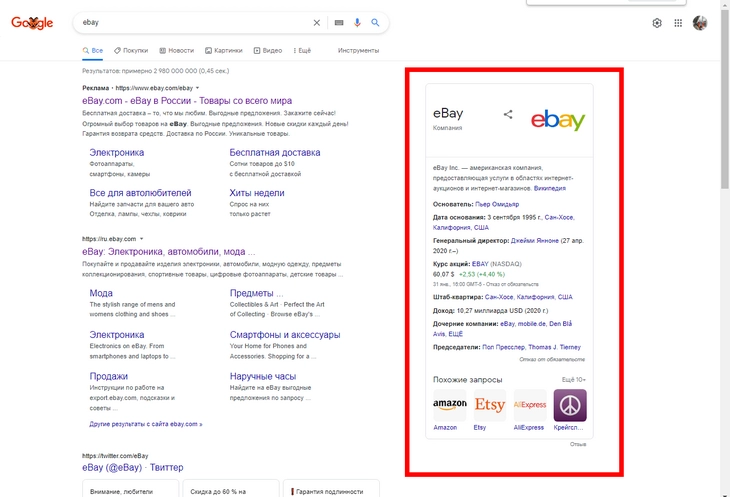The height and width of the screenshot is (497, 730).
Task: Open the Википедия link in panel
Action: [549, 188]
